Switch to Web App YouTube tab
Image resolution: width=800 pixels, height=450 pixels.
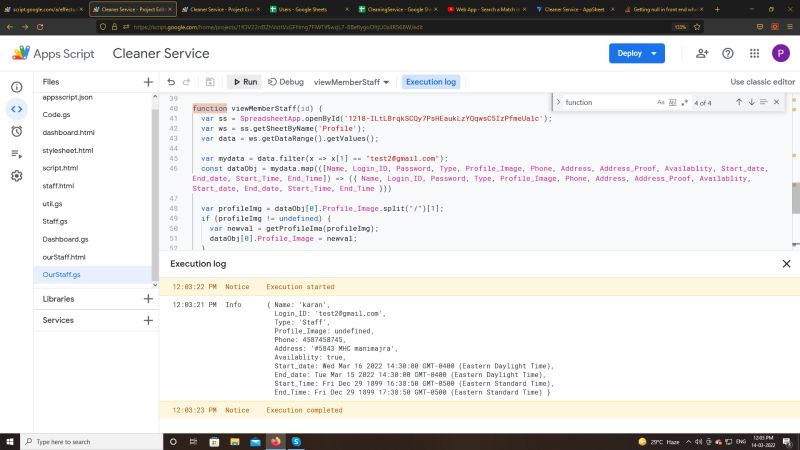point(487,9)
